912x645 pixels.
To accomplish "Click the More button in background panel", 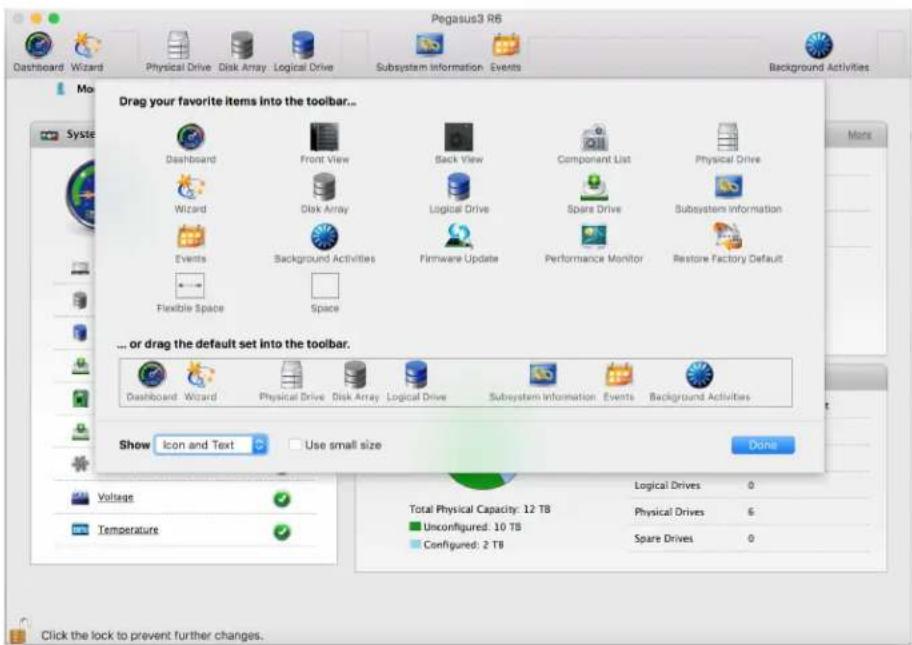I will click(x=859, y=135).
